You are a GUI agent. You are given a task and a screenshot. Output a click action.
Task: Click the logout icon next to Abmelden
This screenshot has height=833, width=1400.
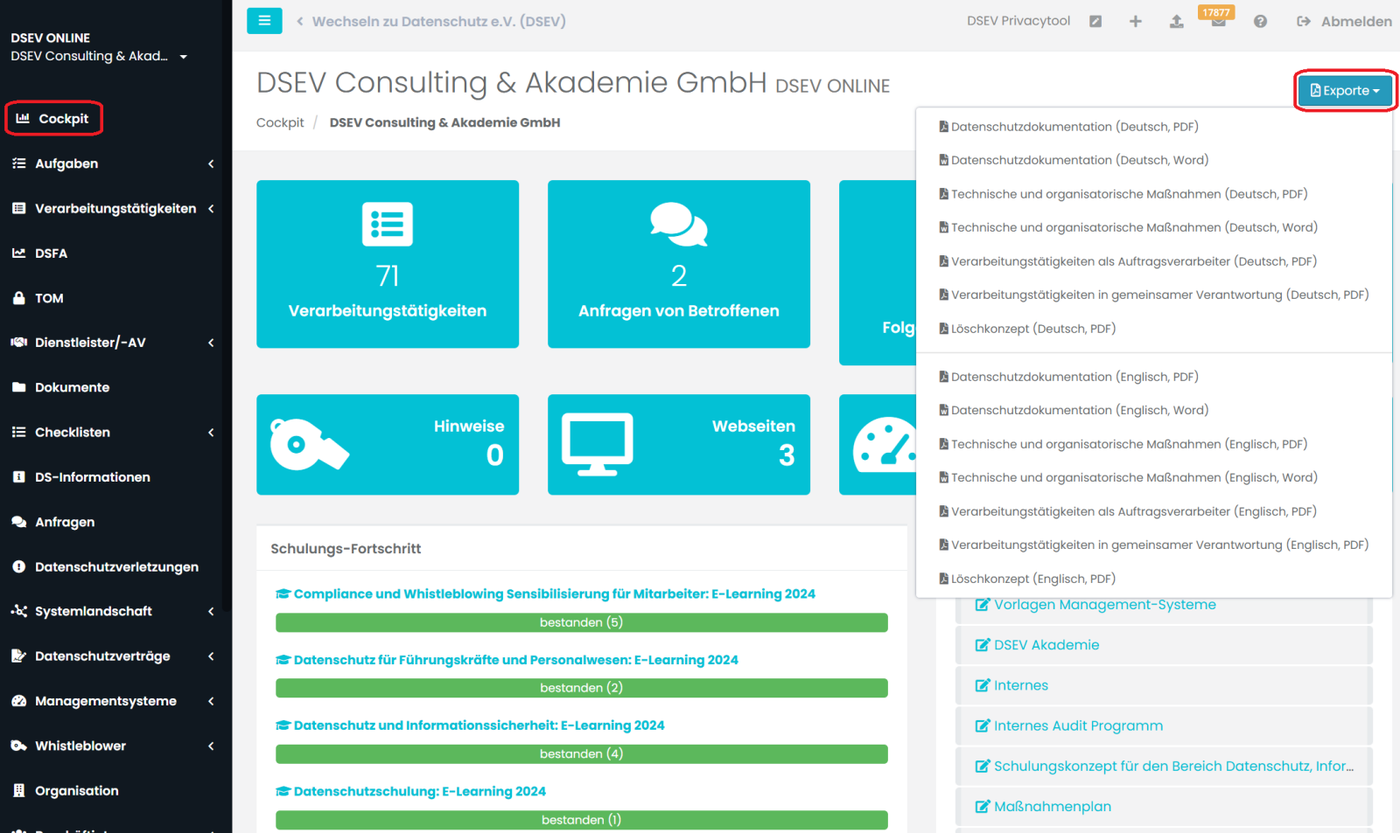(1304, 21)
